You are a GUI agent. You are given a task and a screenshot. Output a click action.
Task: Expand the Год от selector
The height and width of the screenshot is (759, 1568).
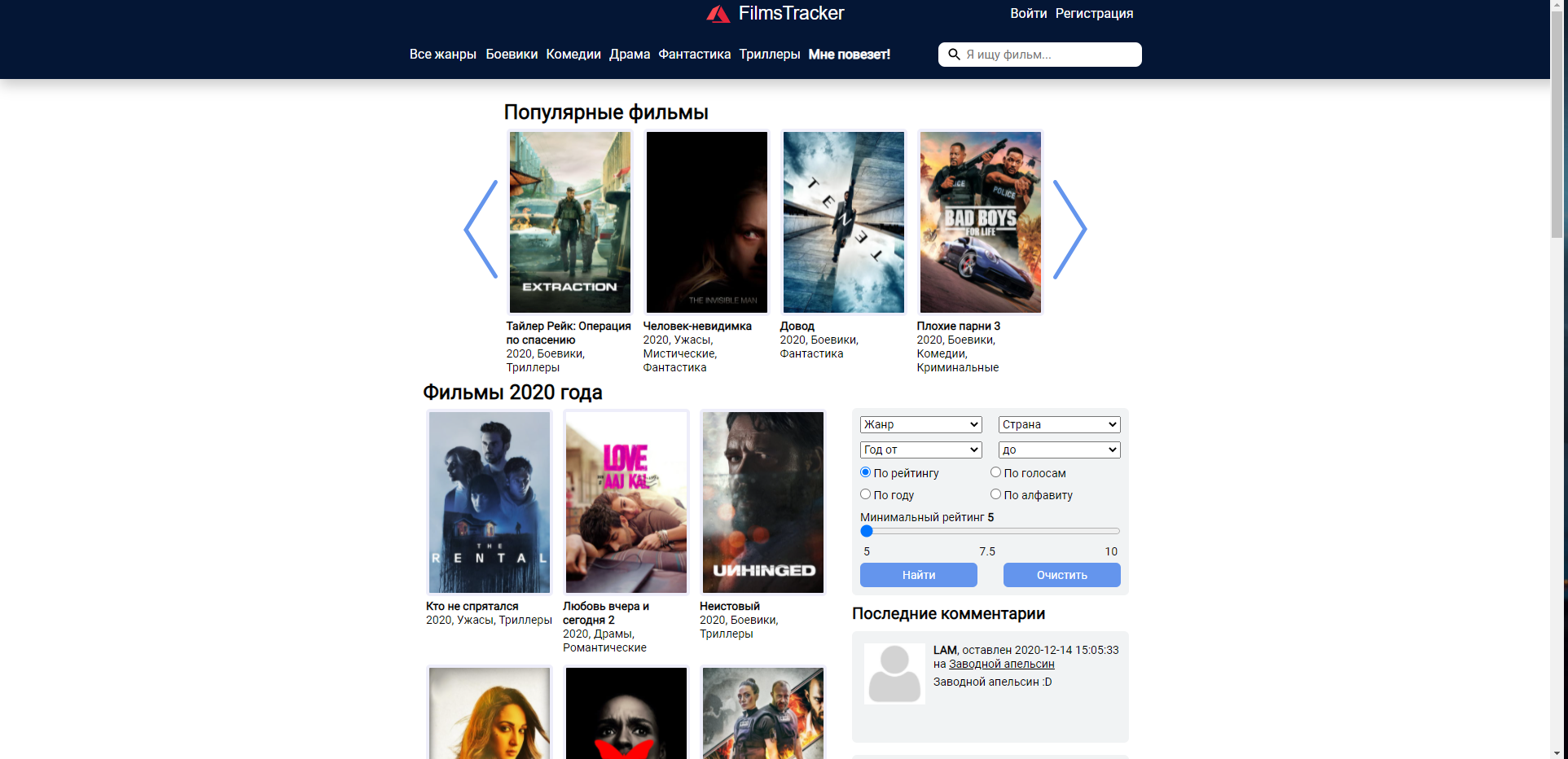click(x=920, y=450)
